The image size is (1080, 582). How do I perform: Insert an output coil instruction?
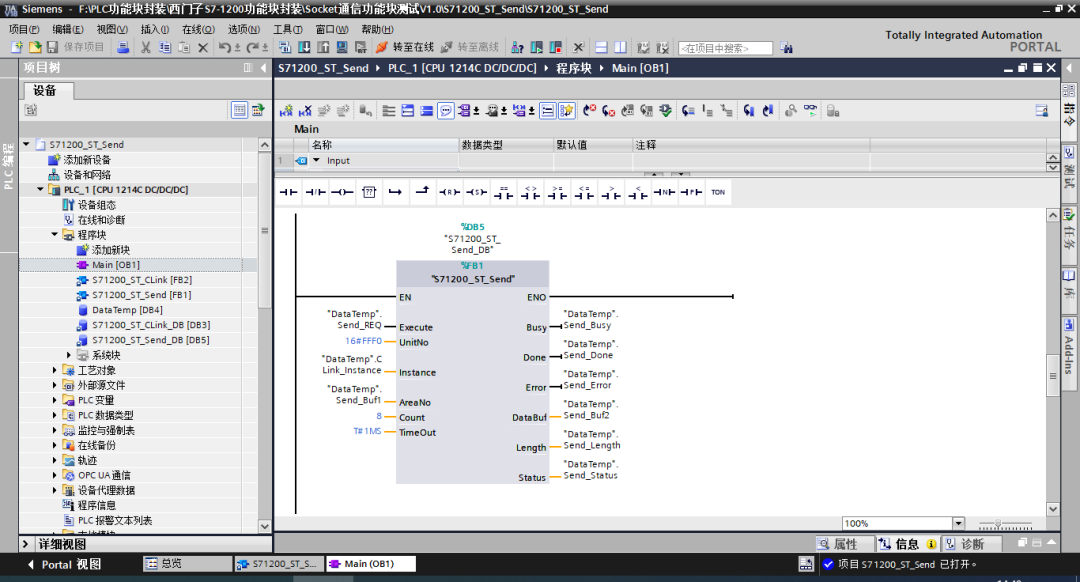click(342, 192)
